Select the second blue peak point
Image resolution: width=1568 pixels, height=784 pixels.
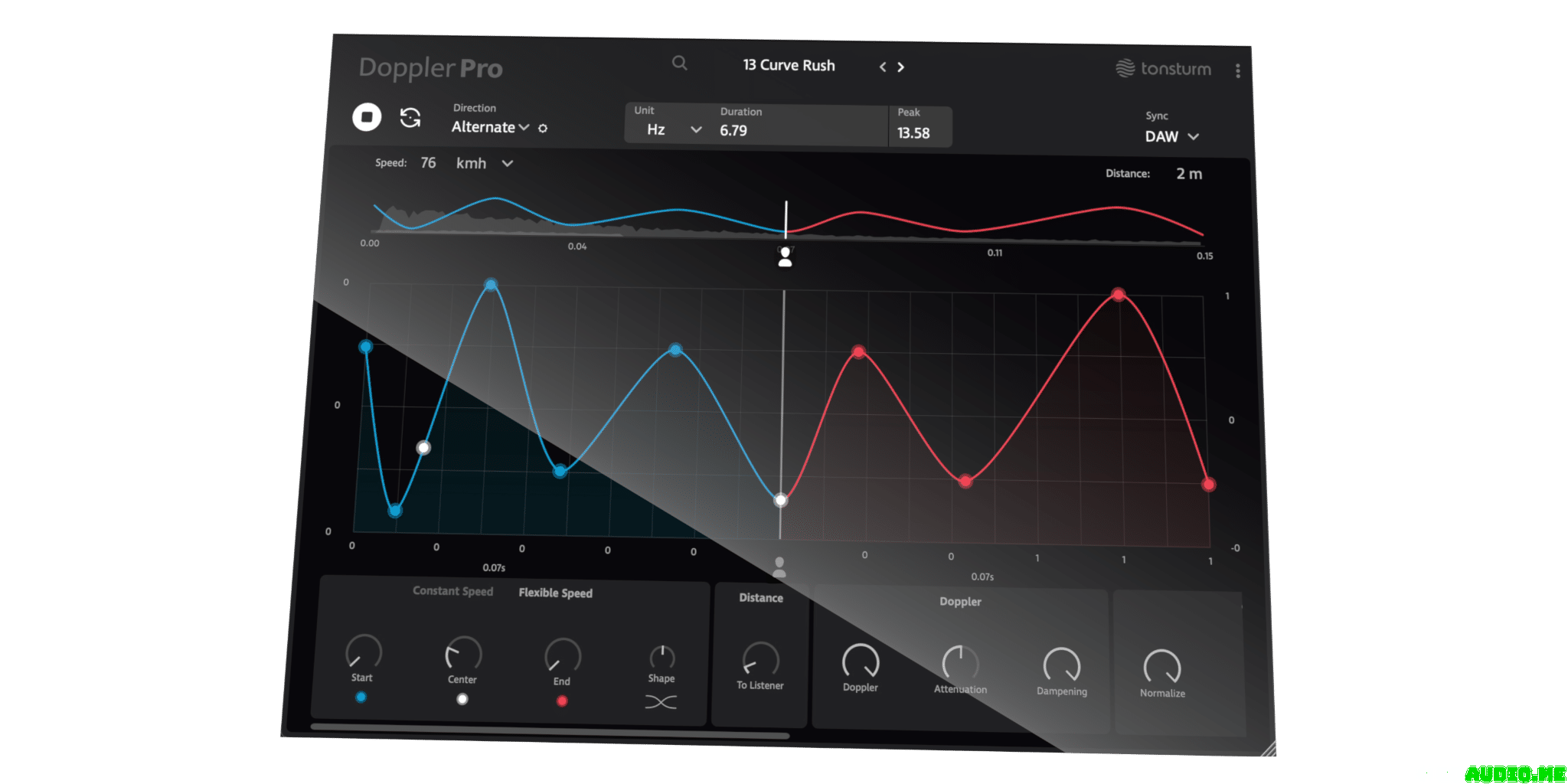click(675, 350)
